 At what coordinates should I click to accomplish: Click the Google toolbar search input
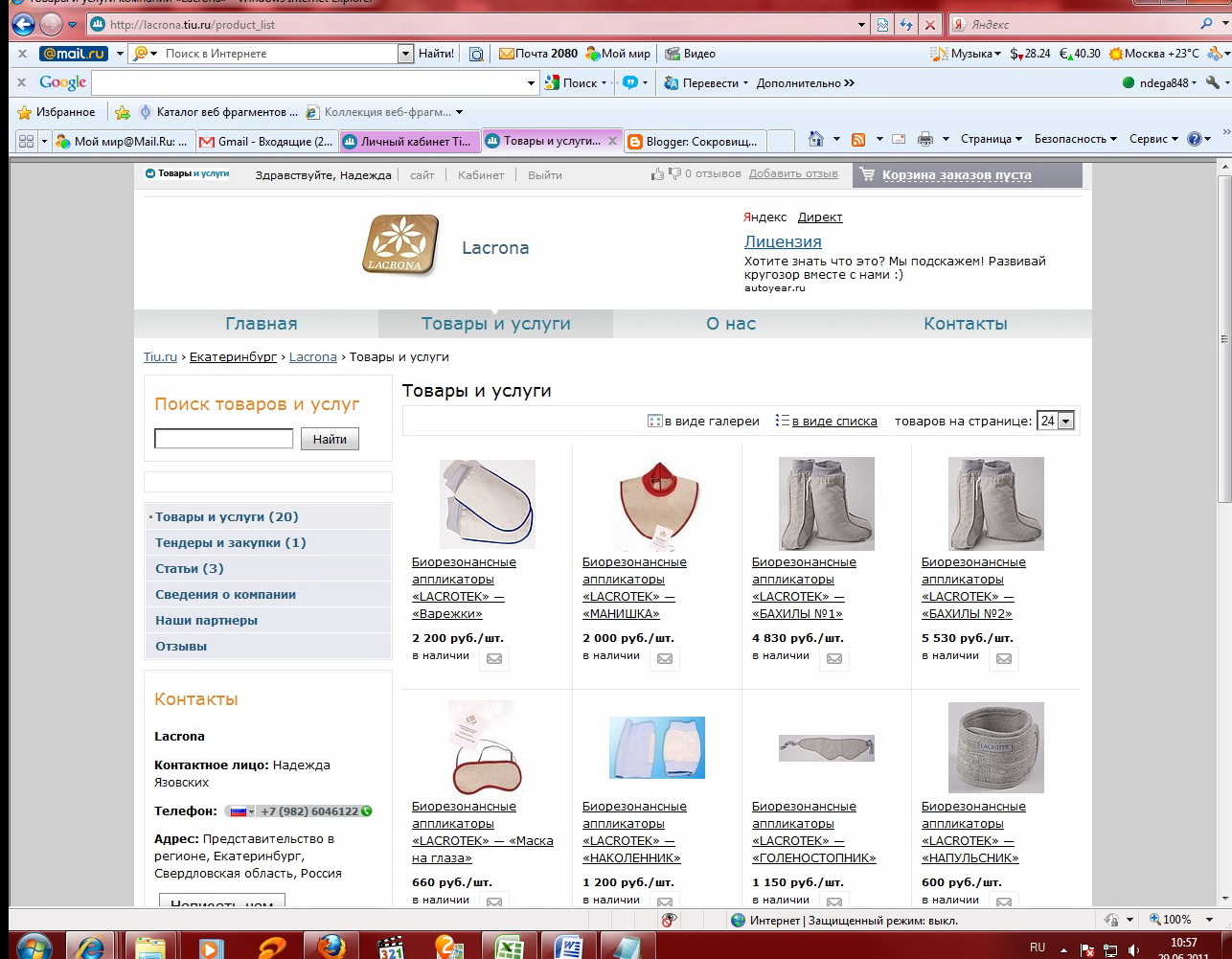308,83
